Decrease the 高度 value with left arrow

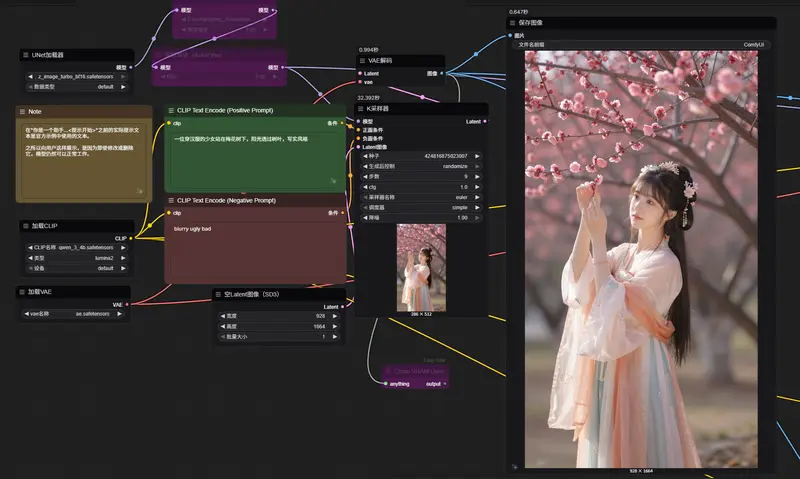pos(222,326)
